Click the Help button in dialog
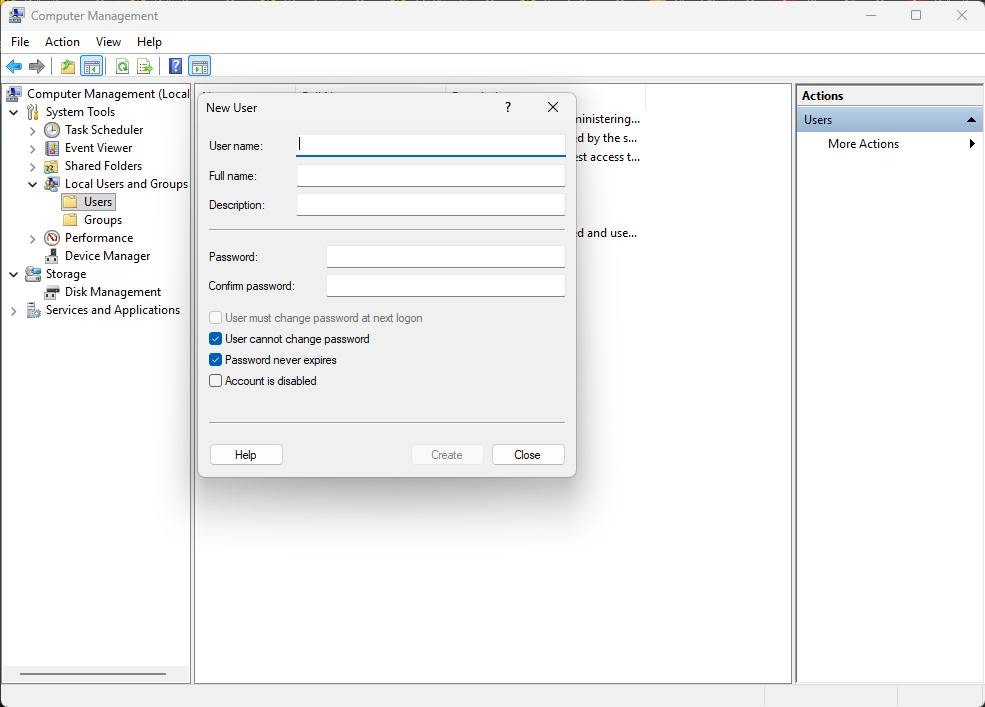 [x=246, y=455]
